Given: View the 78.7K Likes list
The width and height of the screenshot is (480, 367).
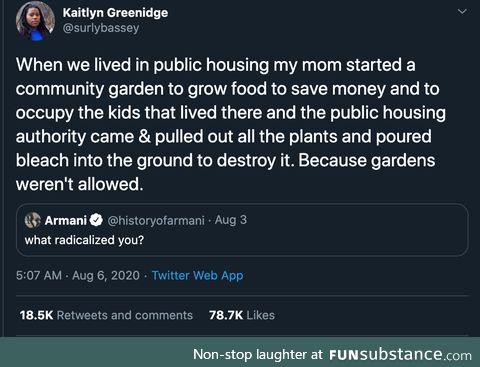Looking at the screenshot, I should (x=242, y=315).
